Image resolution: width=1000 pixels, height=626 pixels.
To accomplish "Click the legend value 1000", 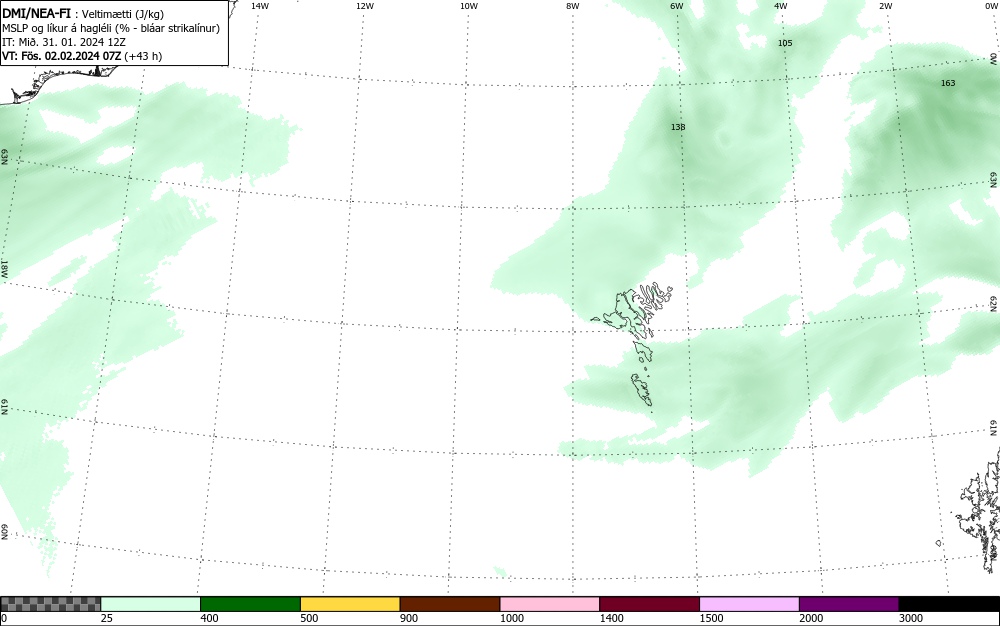I will tap(511, 618).
